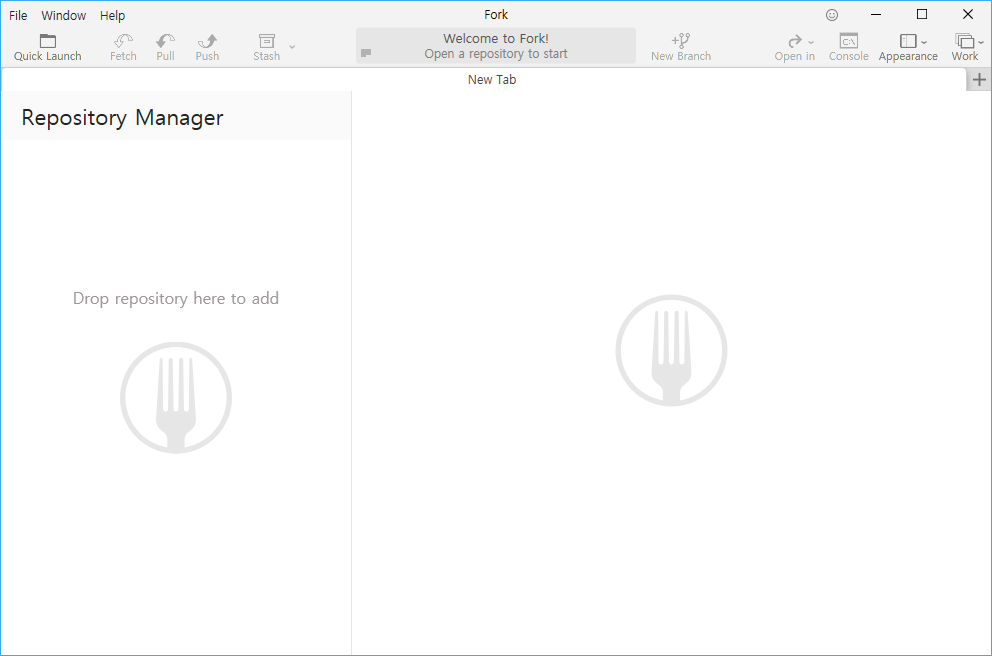
Task: Click the Pull toolbar icon
Action: tap(166, 41)
